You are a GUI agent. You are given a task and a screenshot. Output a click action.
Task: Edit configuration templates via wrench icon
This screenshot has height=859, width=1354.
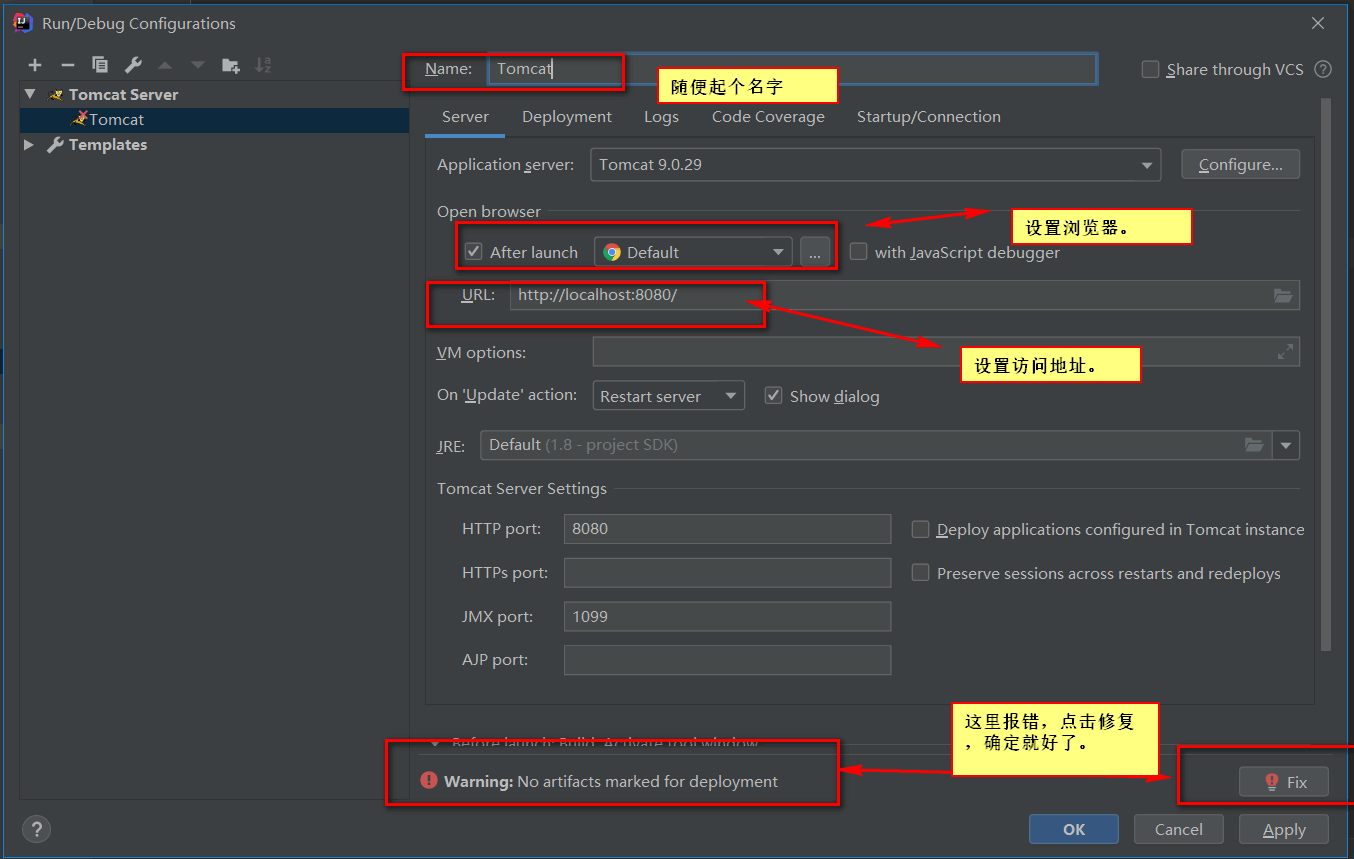tap(131, 65)
